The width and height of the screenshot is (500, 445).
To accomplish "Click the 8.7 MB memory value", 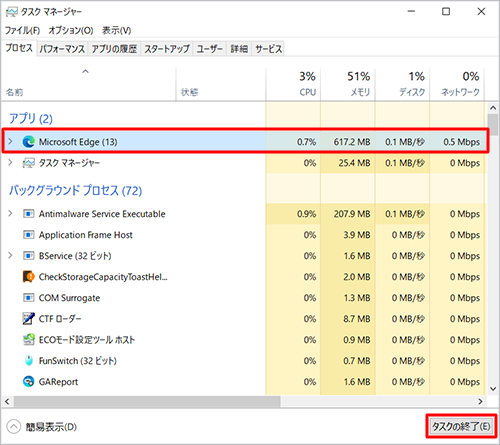I will [357, 319].
